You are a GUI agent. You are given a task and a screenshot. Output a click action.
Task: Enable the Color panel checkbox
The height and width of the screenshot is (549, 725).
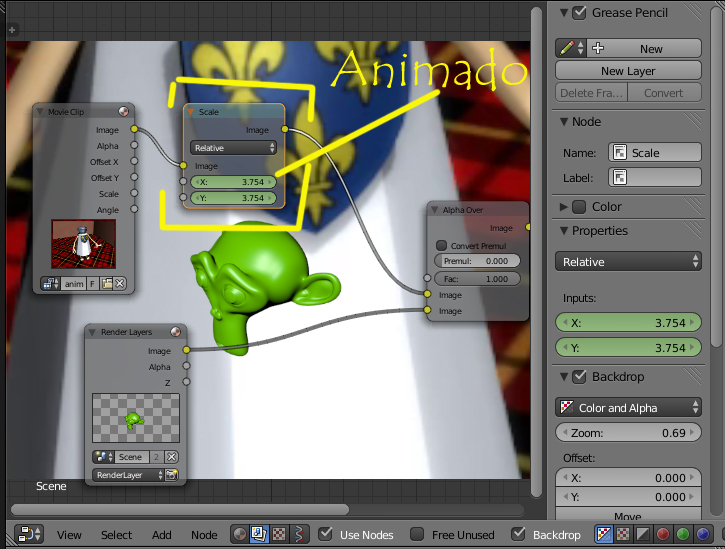pos(579,206)
